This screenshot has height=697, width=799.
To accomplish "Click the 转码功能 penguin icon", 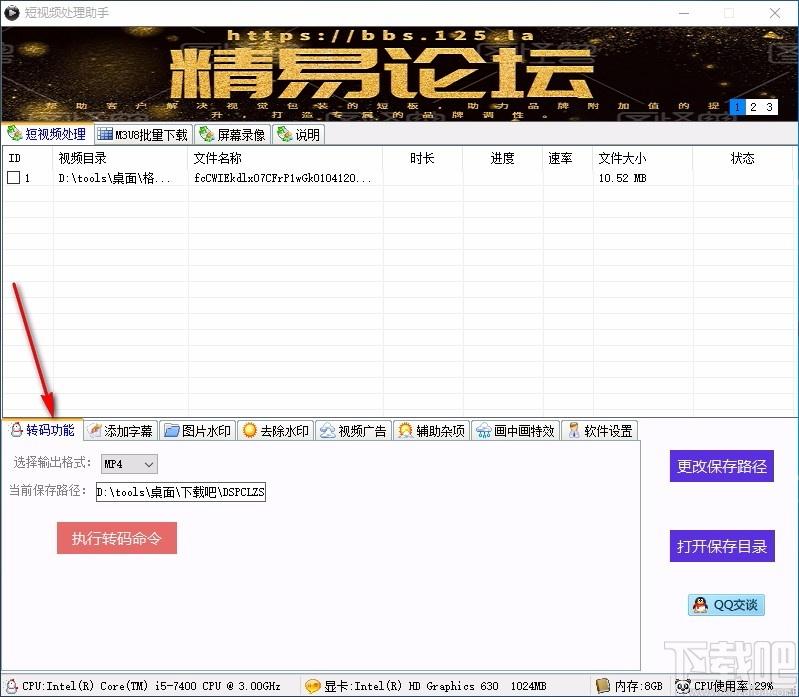I will pos(16,430).
